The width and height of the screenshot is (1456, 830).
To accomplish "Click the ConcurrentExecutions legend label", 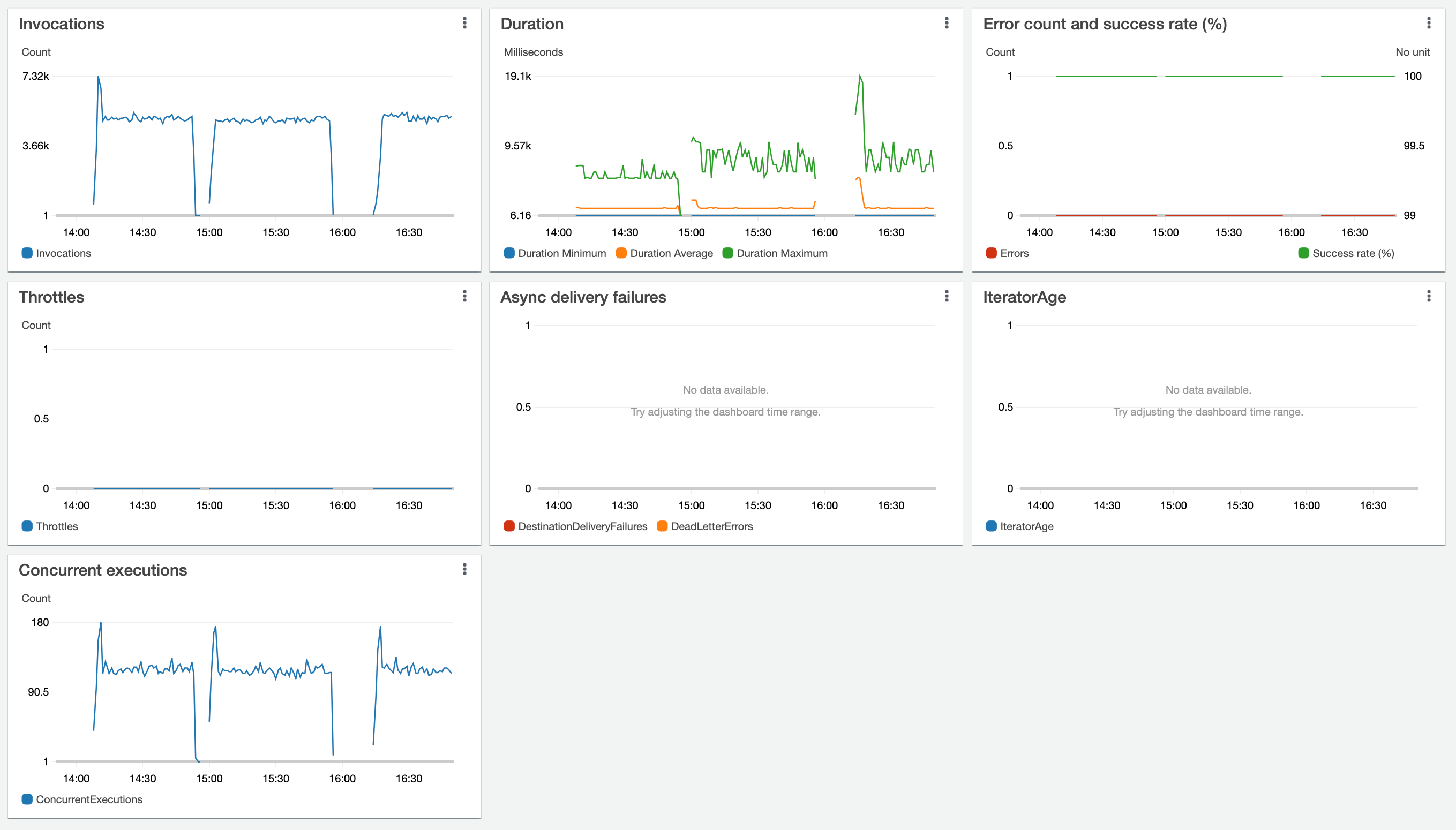I will point(89,799).
